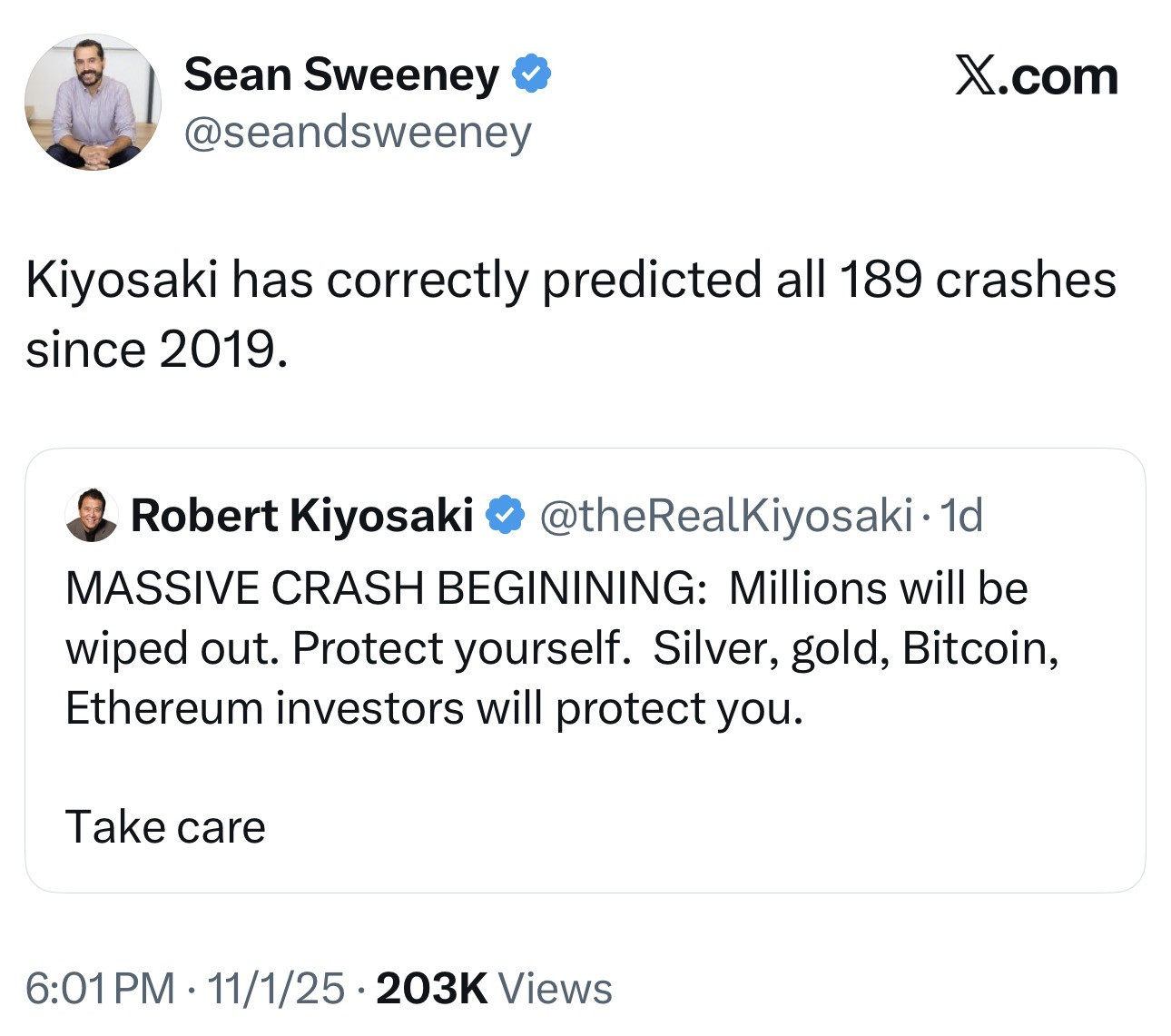
Task: Click Sean Sweeney's blue verified badge
Action: tap(532, 74)
